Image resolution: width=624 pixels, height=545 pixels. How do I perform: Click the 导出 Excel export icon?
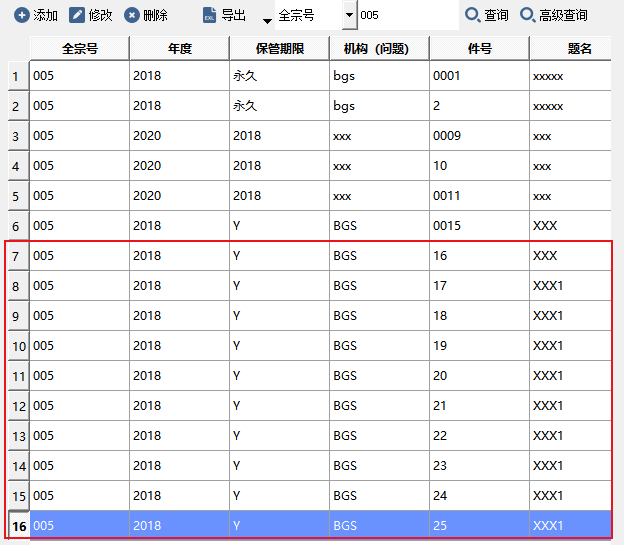click(209, 16)
